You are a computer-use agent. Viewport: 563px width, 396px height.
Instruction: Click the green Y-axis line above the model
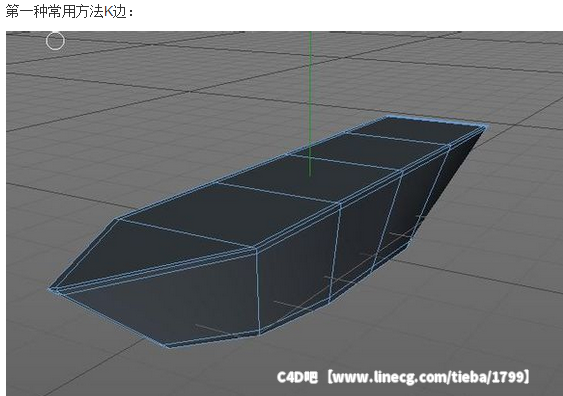[x=310, y=104]
